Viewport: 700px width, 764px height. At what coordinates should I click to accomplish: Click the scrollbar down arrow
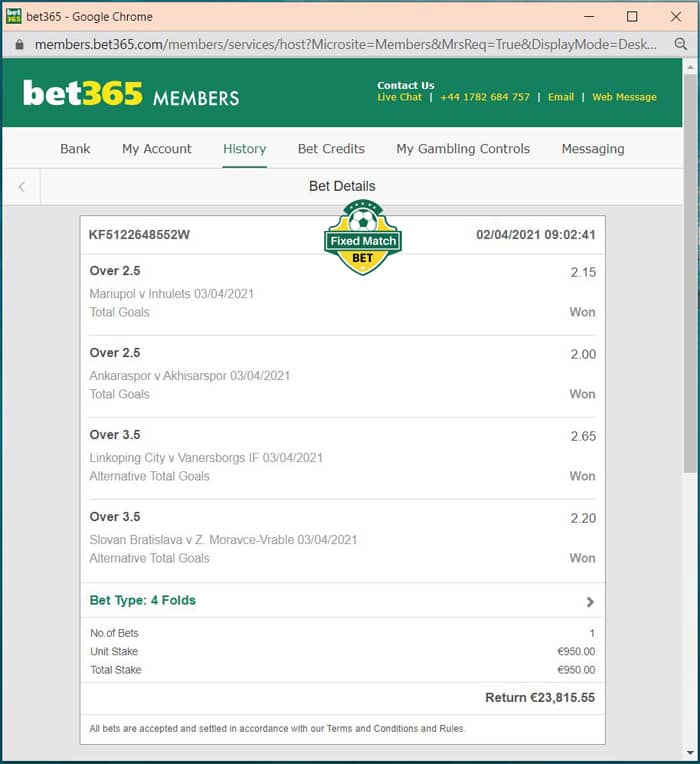690,753
